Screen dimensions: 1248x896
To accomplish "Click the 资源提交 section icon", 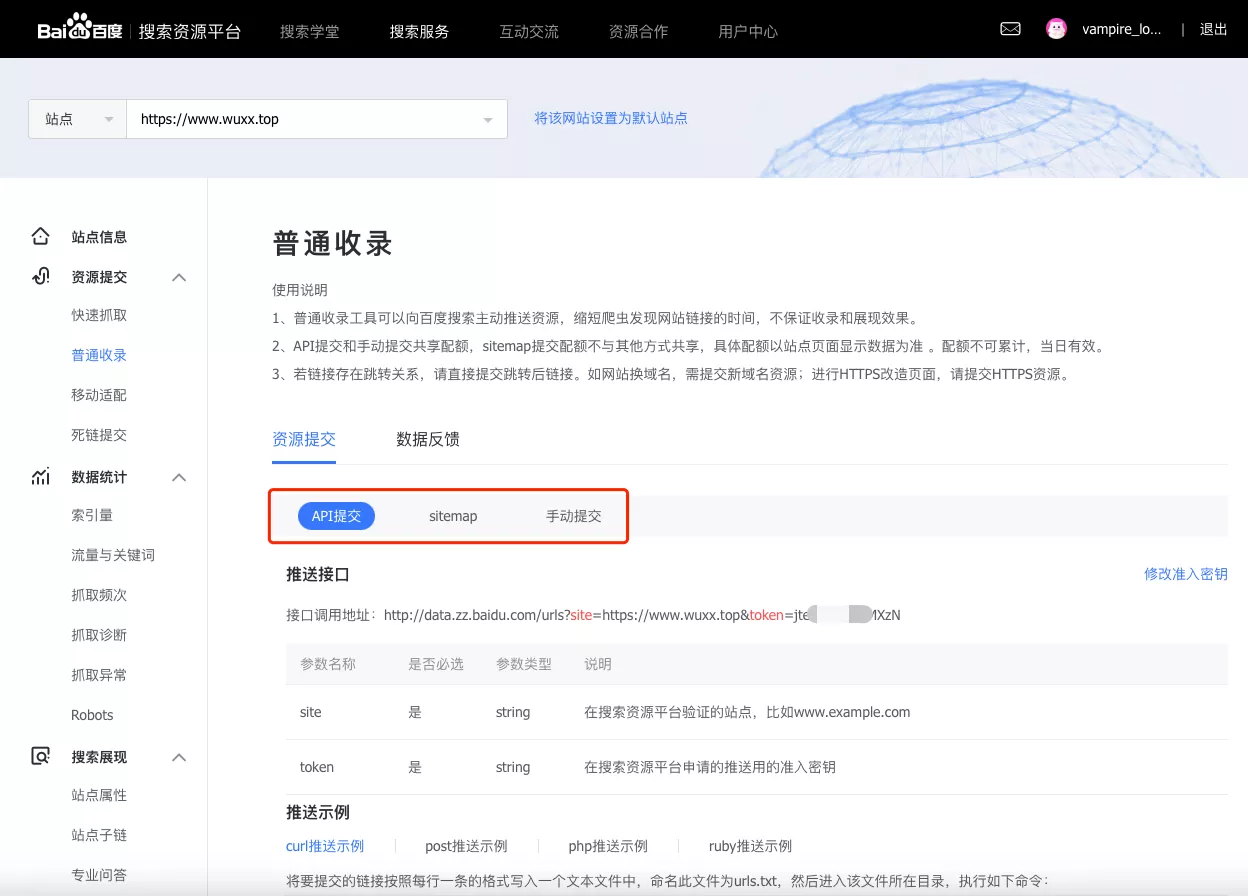I will point(40,277).
